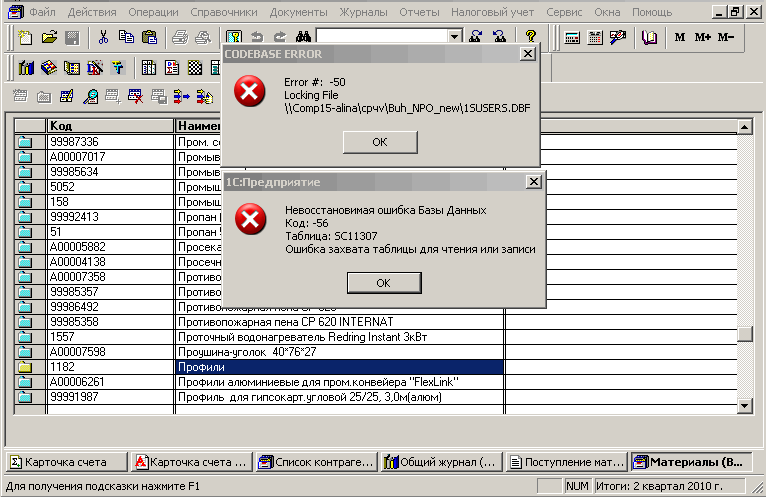Select code cell A00006261
Image resolution: width=766 pixels, height=497 pixels.
click(110, 382)
